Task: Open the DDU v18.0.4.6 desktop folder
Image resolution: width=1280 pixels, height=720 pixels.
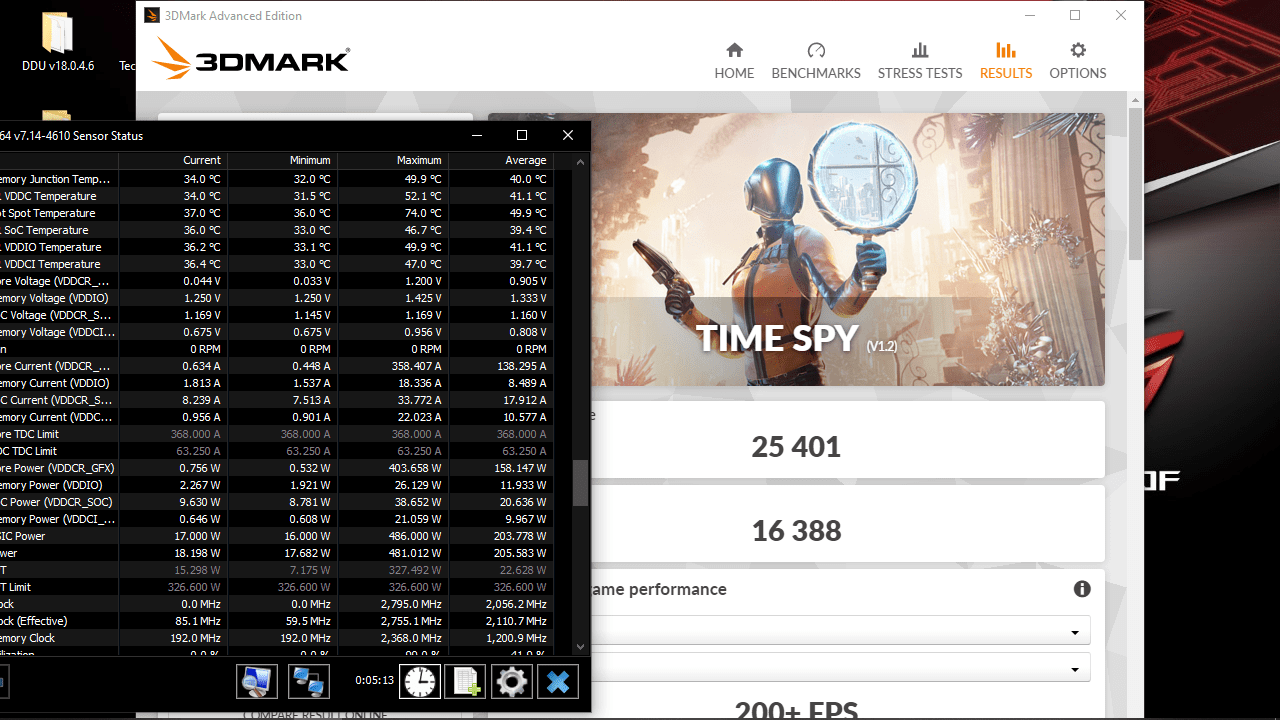Action: coord(58,42)
